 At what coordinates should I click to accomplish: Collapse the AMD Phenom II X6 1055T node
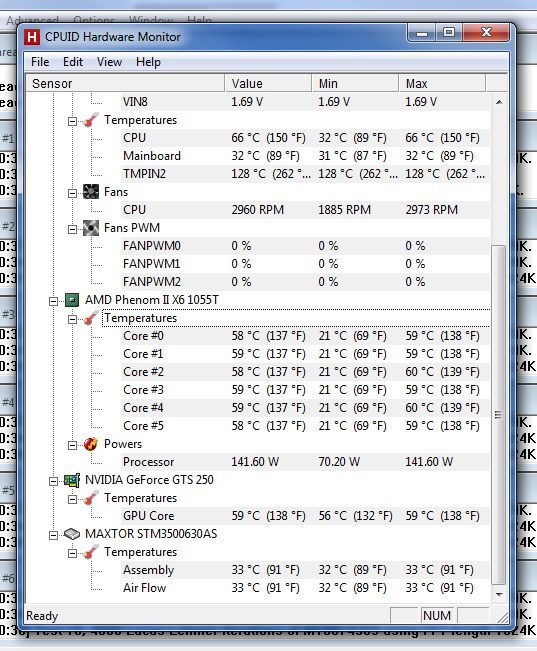point(54,301)
